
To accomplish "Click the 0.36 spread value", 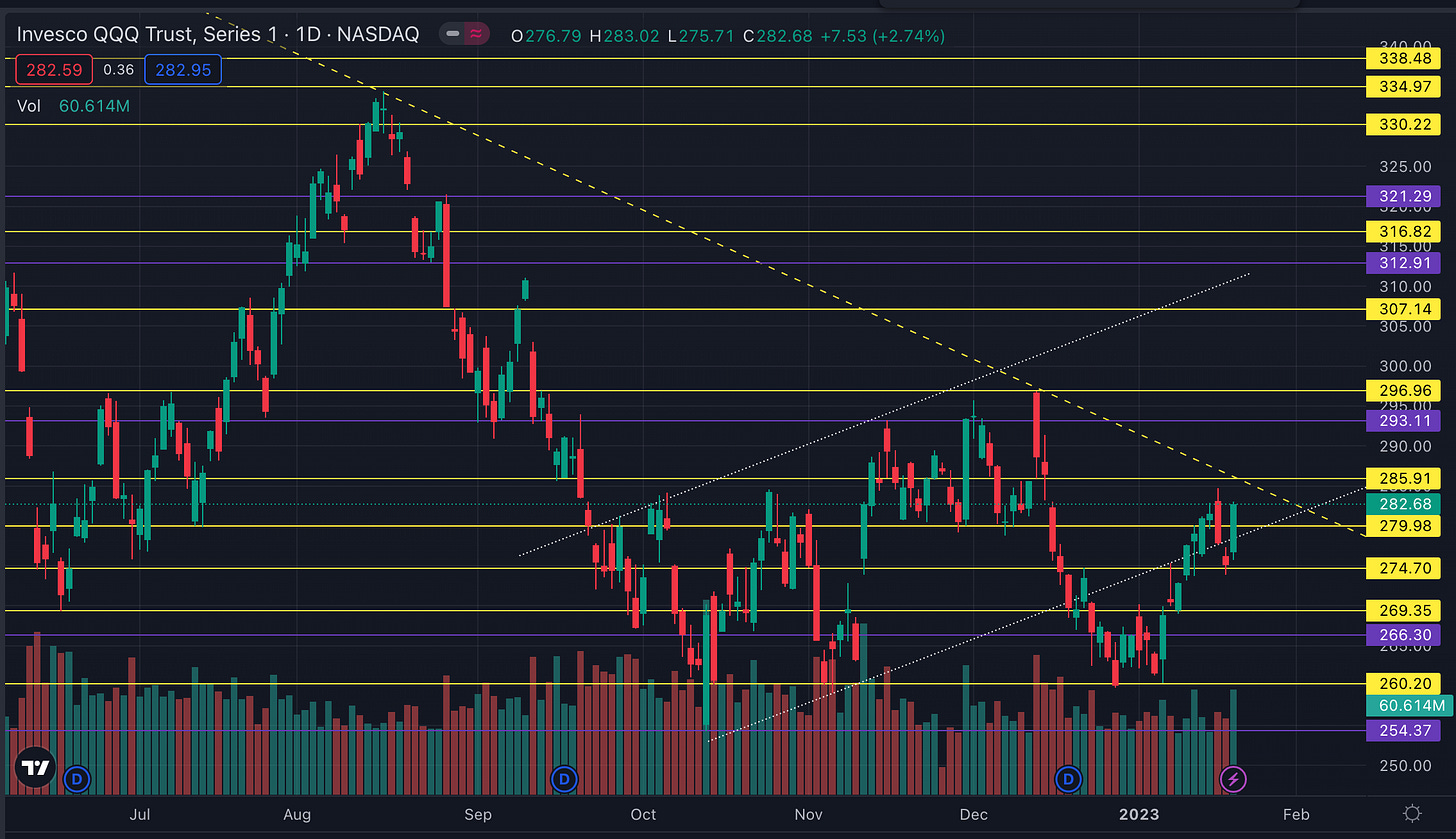I will click(118, 70).
